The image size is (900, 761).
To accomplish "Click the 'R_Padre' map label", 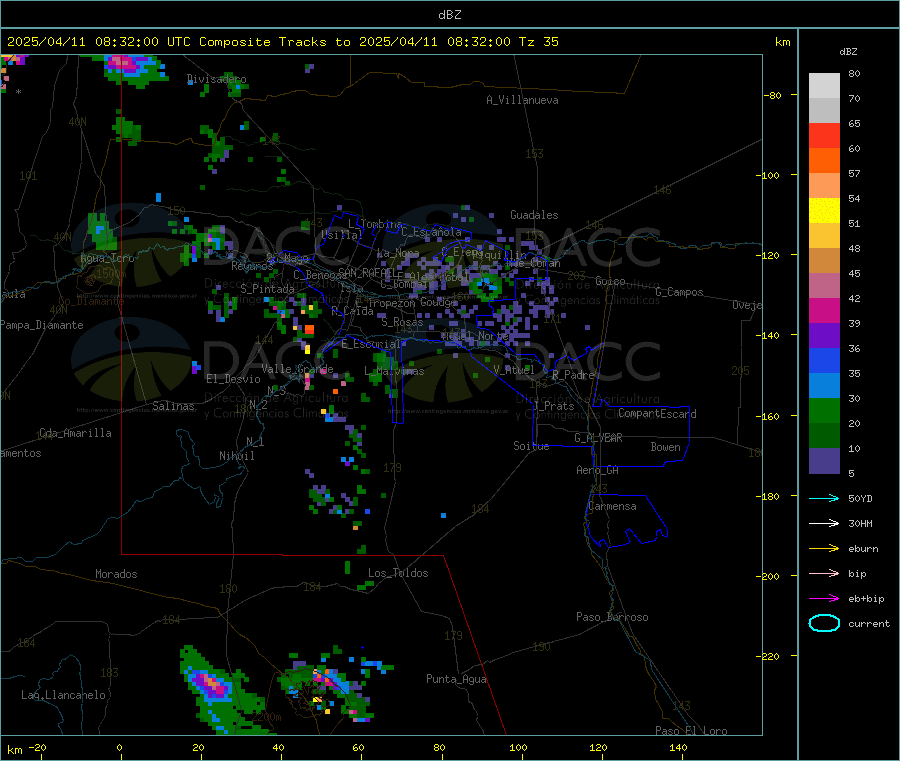I will point(573,375).
